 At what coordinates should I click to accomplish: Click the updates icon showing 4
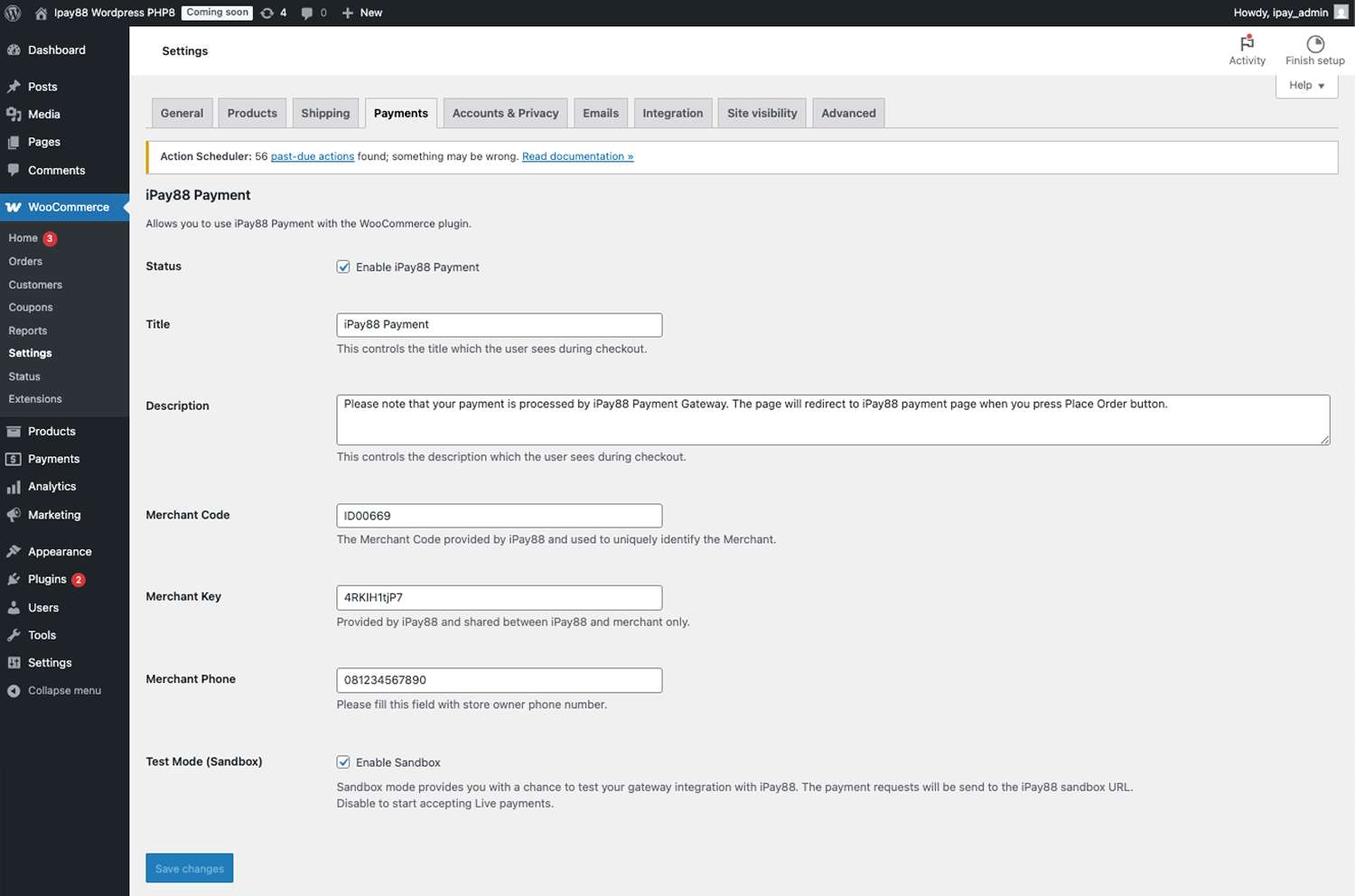[x=267, y=13]
